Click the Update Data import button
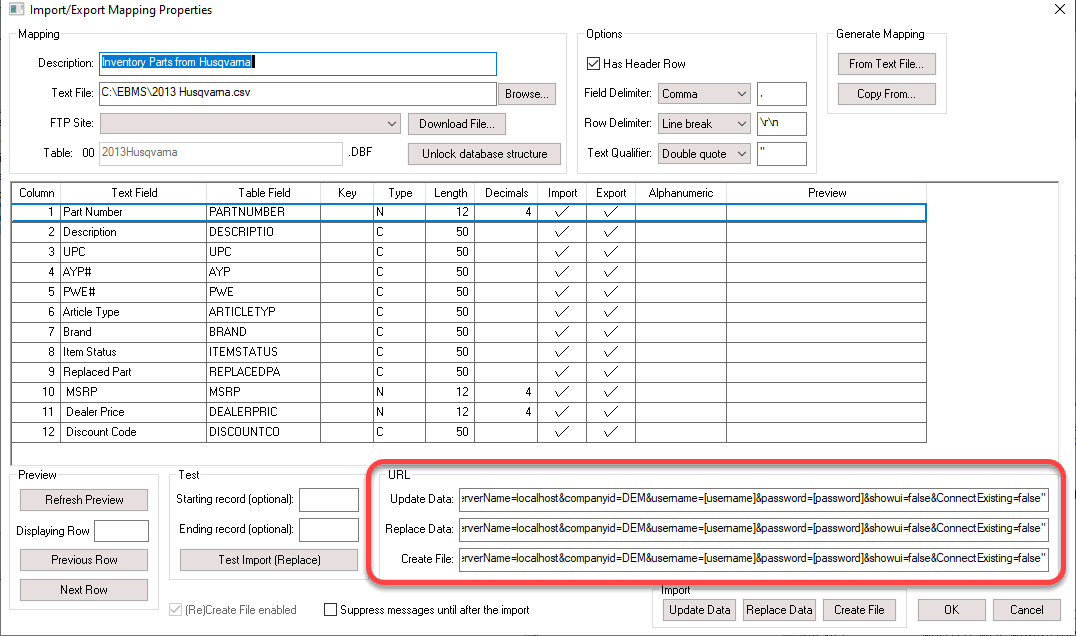Image resolution: width=1076 pixels, height=636 pixels. (x=699, y=610)
